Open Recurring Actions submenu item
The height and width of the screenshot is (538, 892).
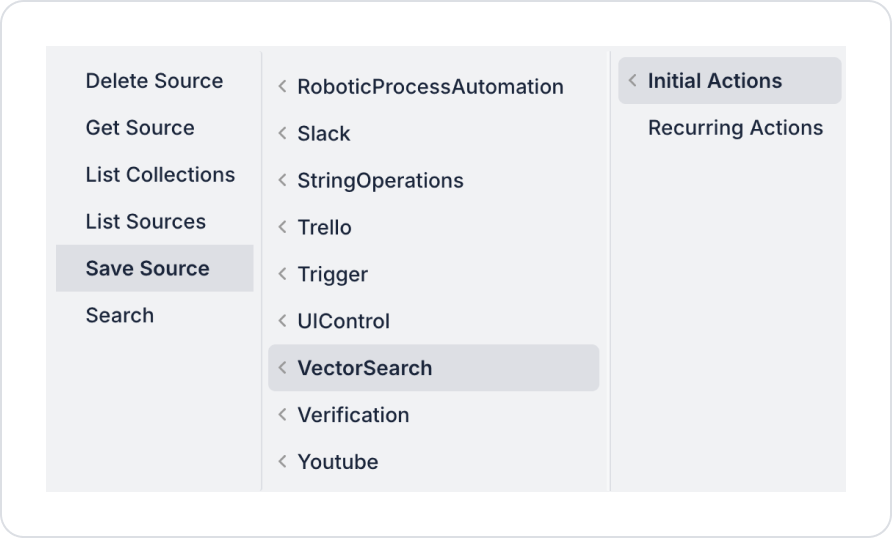pos(735,128)
